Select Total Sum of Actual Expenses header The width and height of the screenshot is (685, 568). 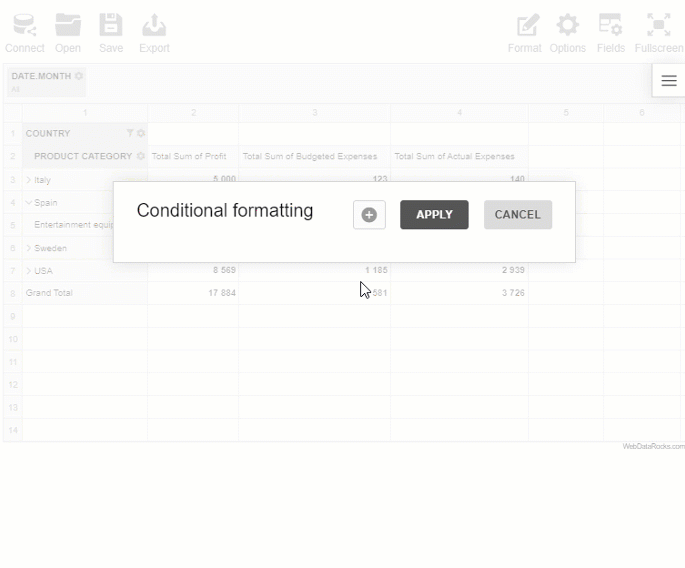[460, 156]
